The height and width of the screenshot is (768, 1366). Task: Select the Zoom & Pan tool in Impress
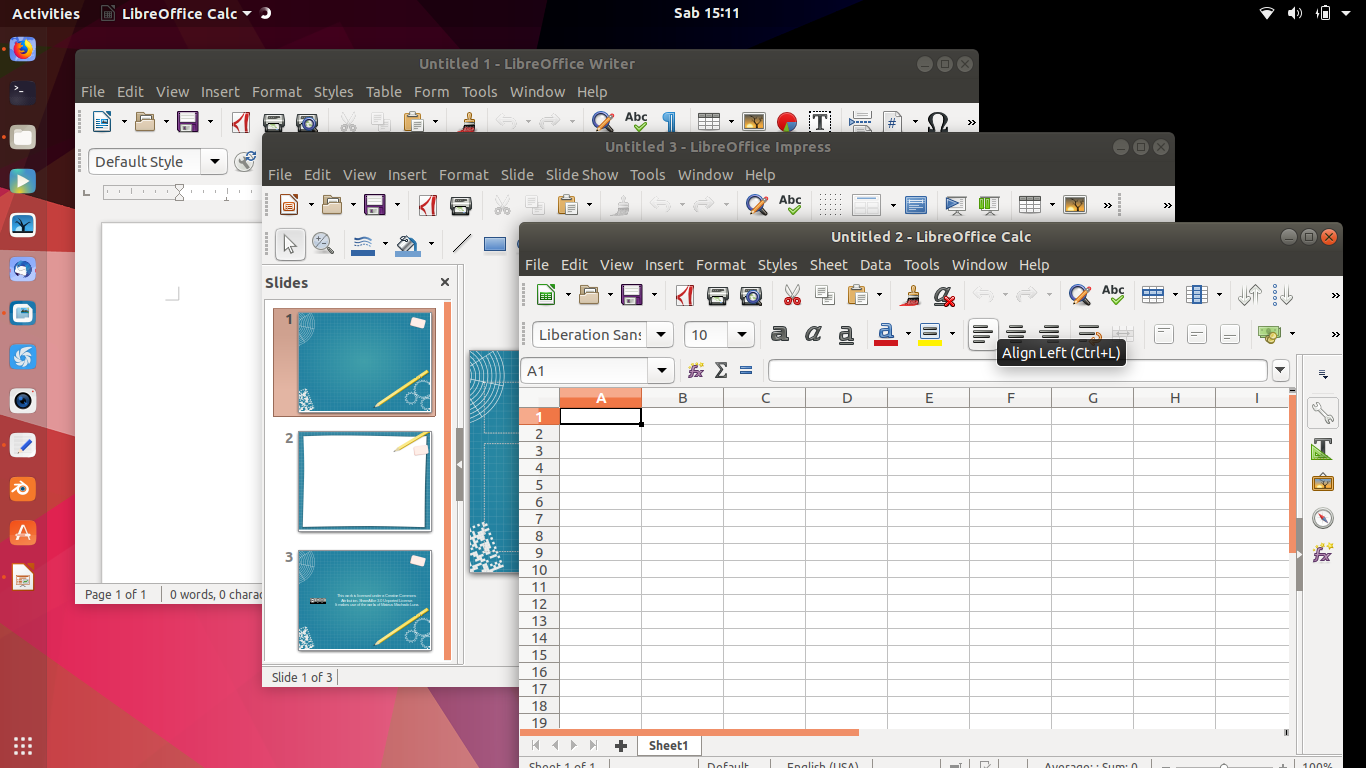click(x=322, y=243)
